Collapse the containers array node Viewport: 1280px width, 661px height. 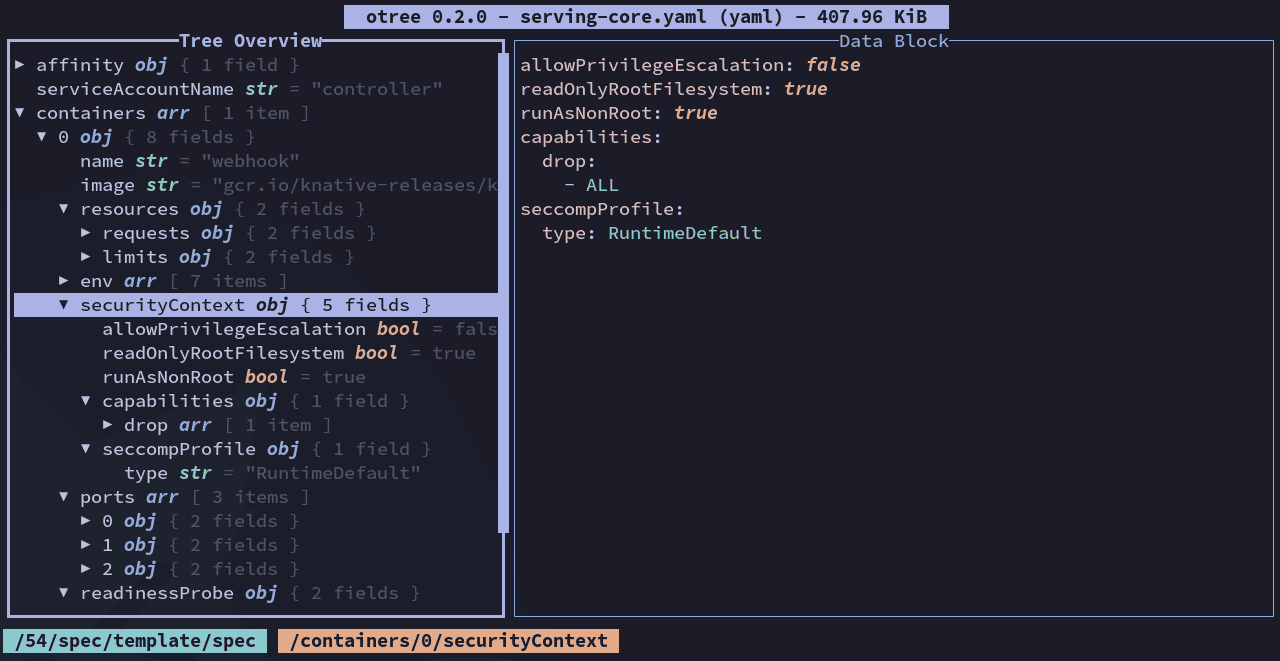click(20, 113)
